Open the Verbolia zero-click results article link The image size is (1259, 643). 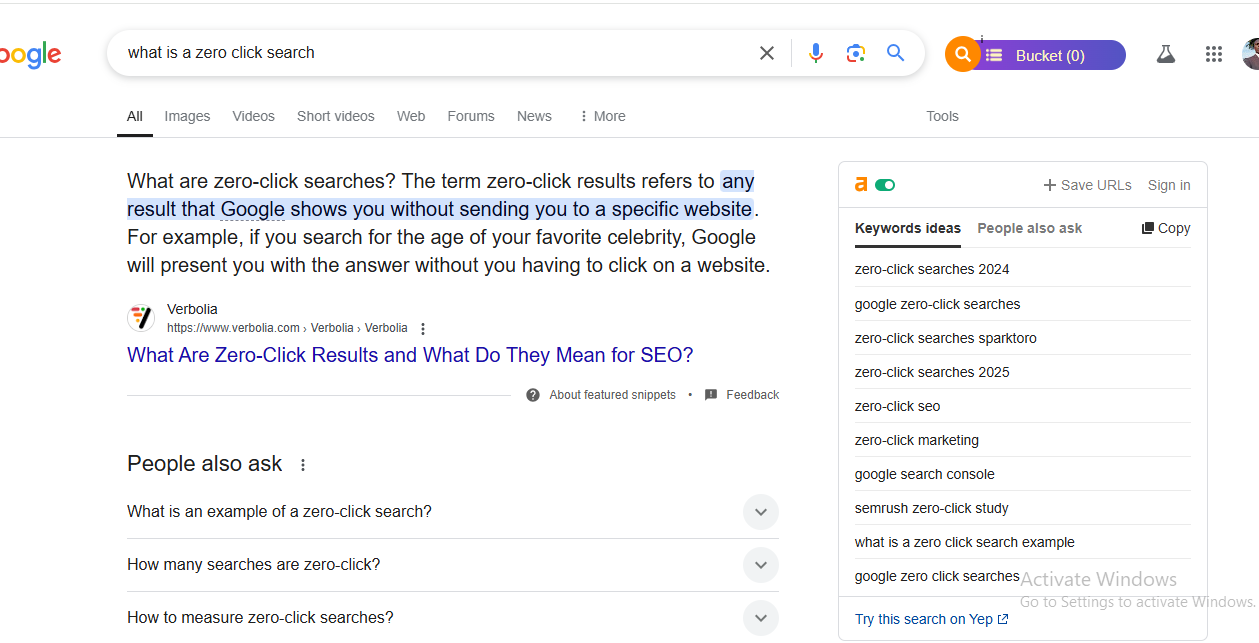point(410,355)
